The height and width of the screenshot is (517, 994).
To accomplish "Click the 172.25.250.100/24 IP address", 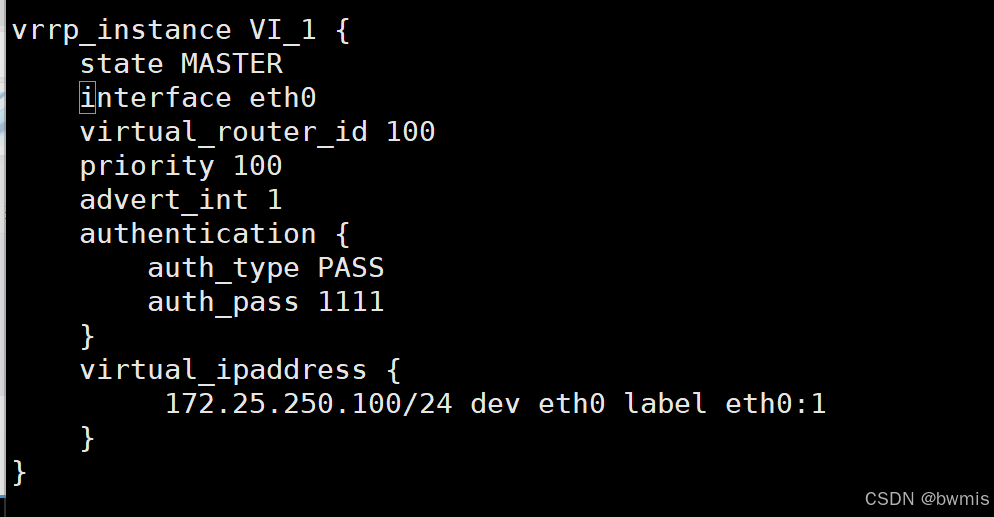I will [309, 404].
